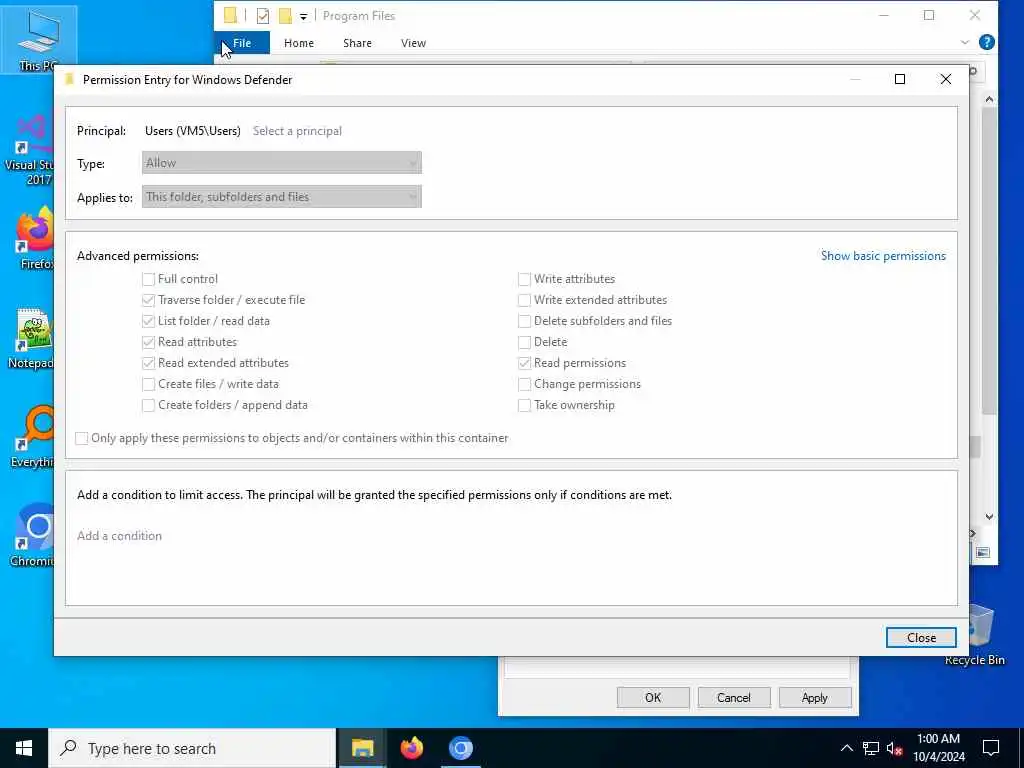Click the Select a principal link
Viewport: 1024px width, 768px height.
click(297, 131)
